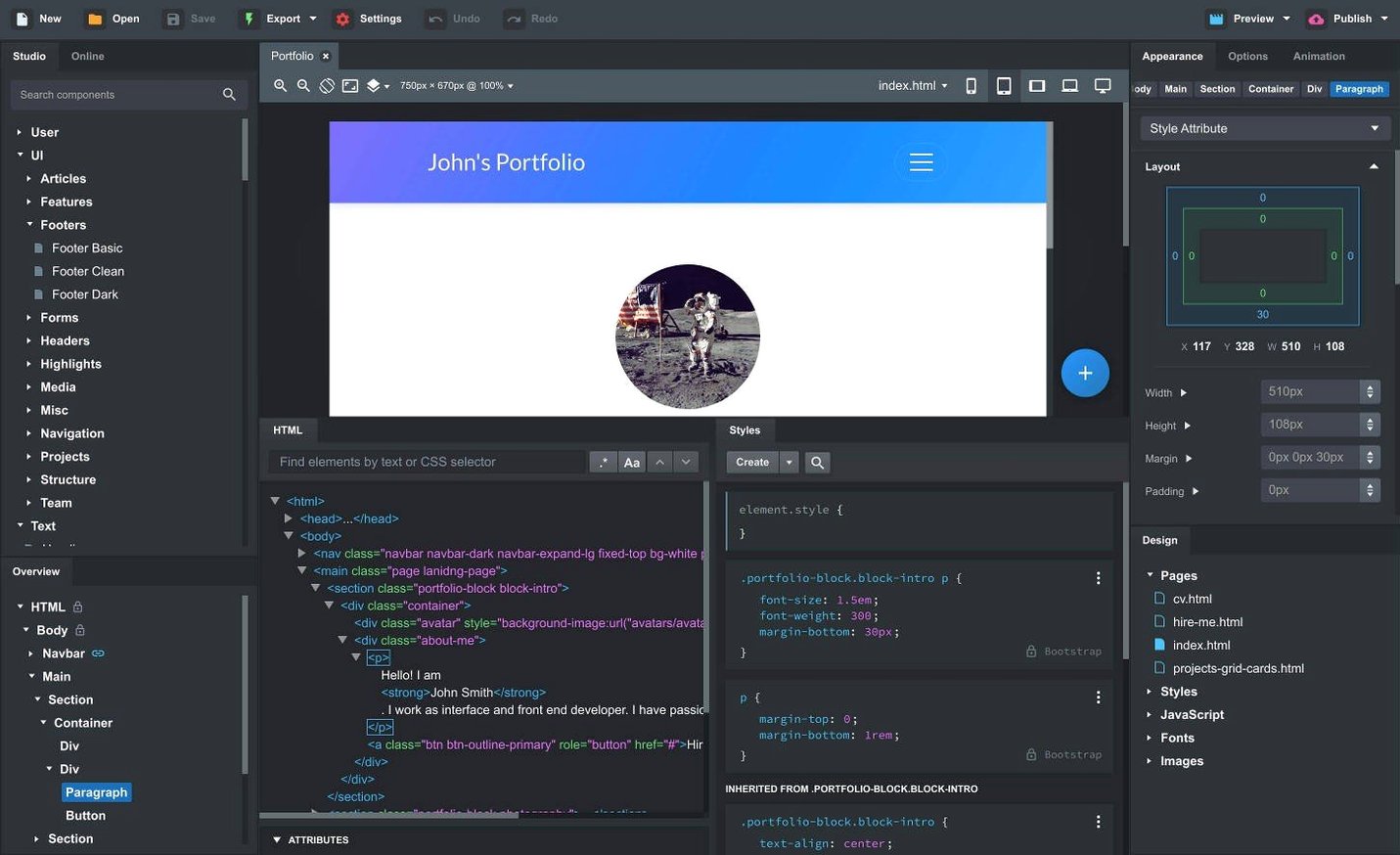Click the zoom out magnifier on the canvas toolbar
Viewport: 1400px width, 855px height.
point(303,86)
